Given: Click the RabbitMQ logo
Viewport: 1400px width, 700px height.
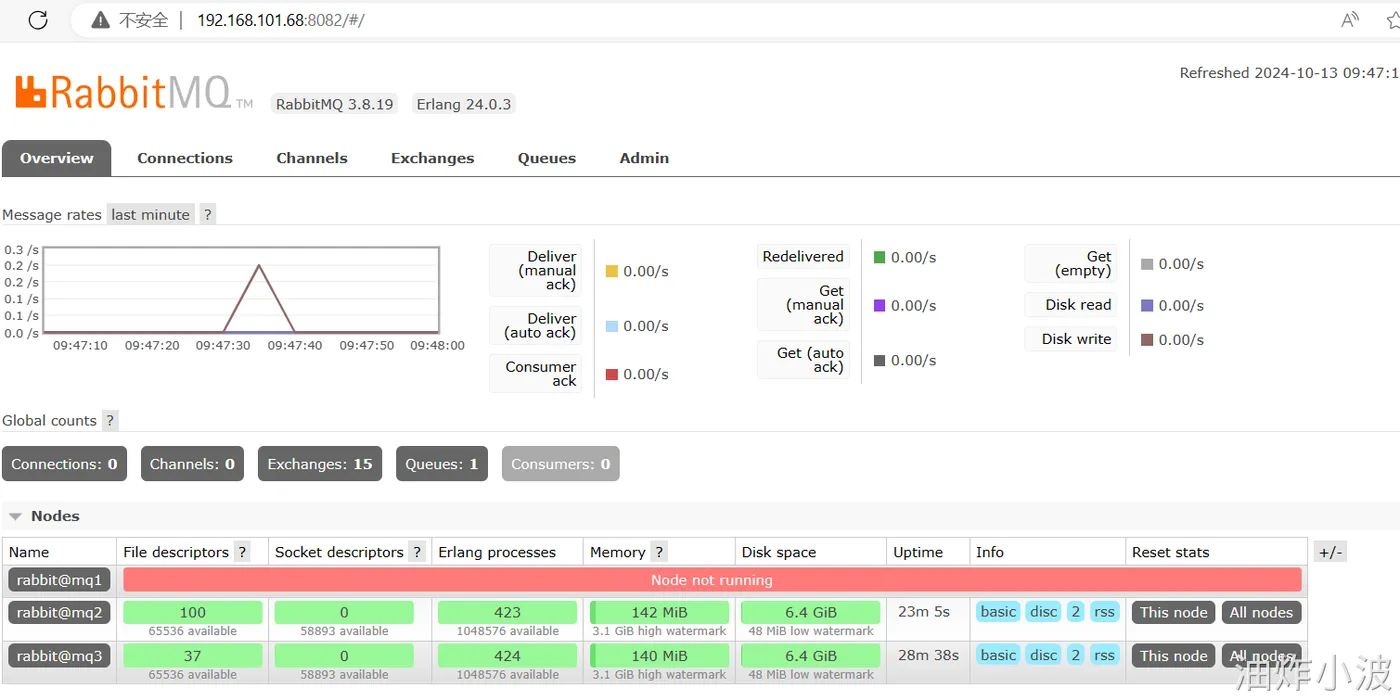Looking at the screenshot, I should [134, 92].
